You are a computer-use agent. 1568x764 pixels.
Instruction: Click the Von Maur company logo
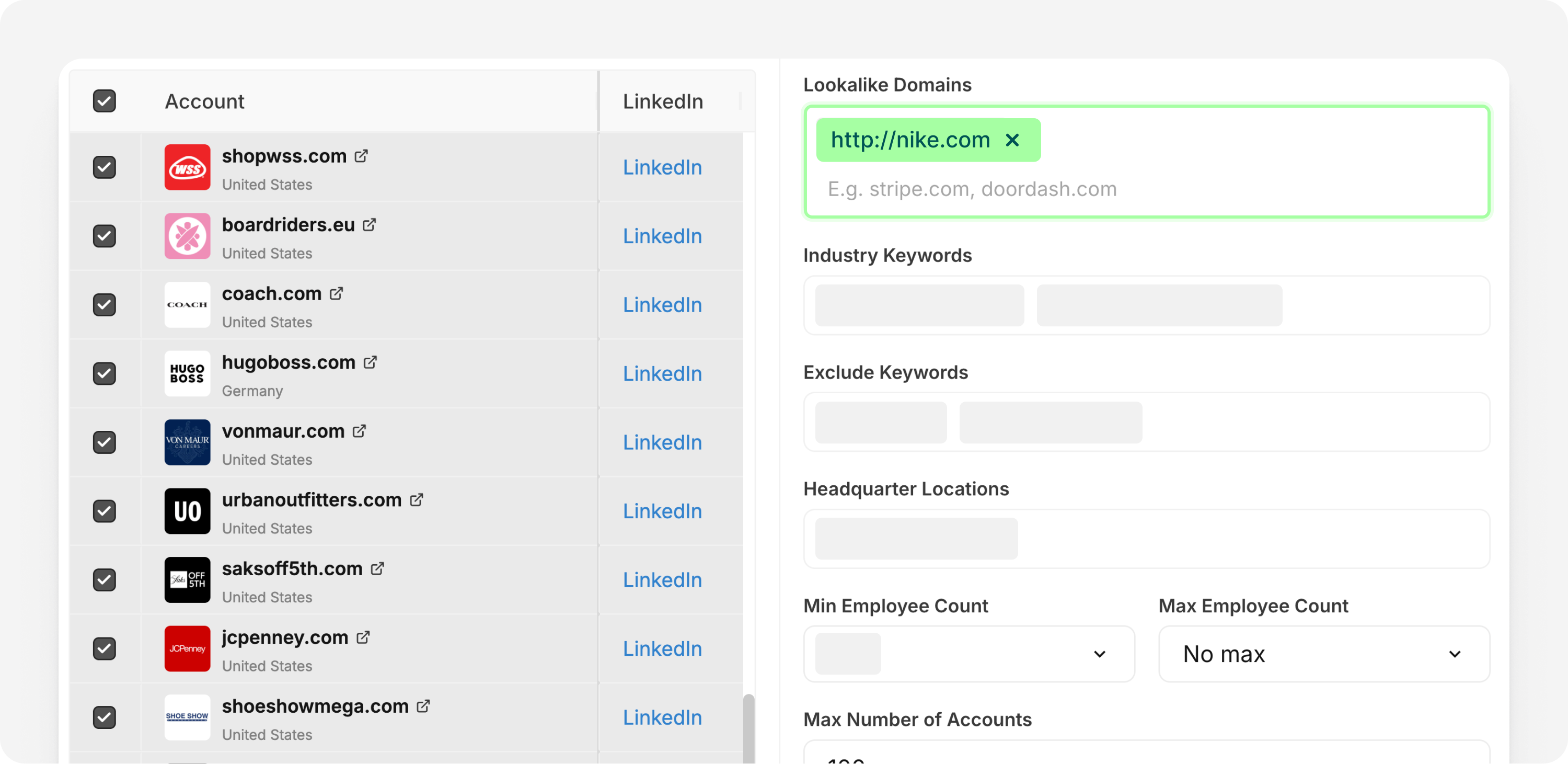click(188, 442)
